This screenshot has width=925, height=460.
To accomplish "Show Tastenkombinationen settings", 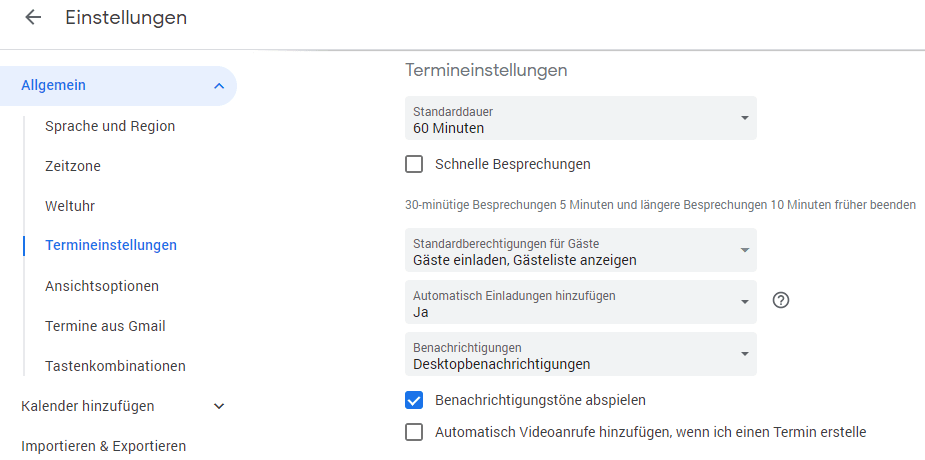I will 115,366.
